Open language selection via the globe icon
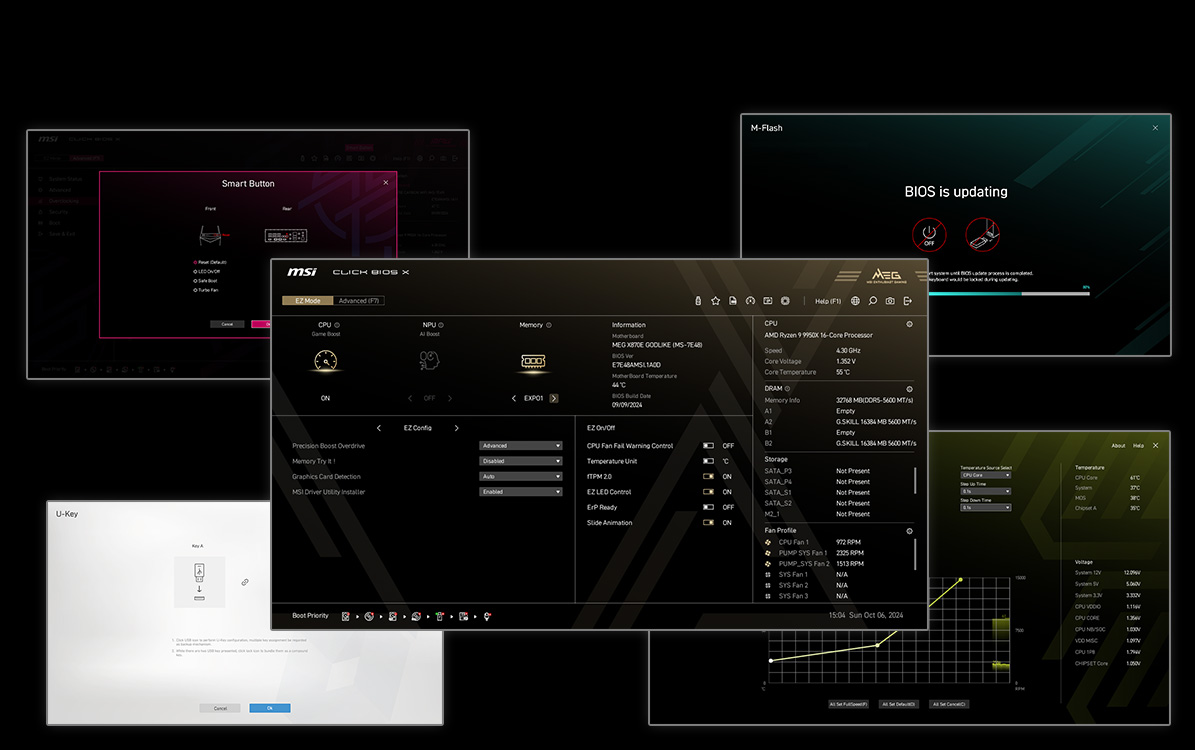 coord(855,300)
